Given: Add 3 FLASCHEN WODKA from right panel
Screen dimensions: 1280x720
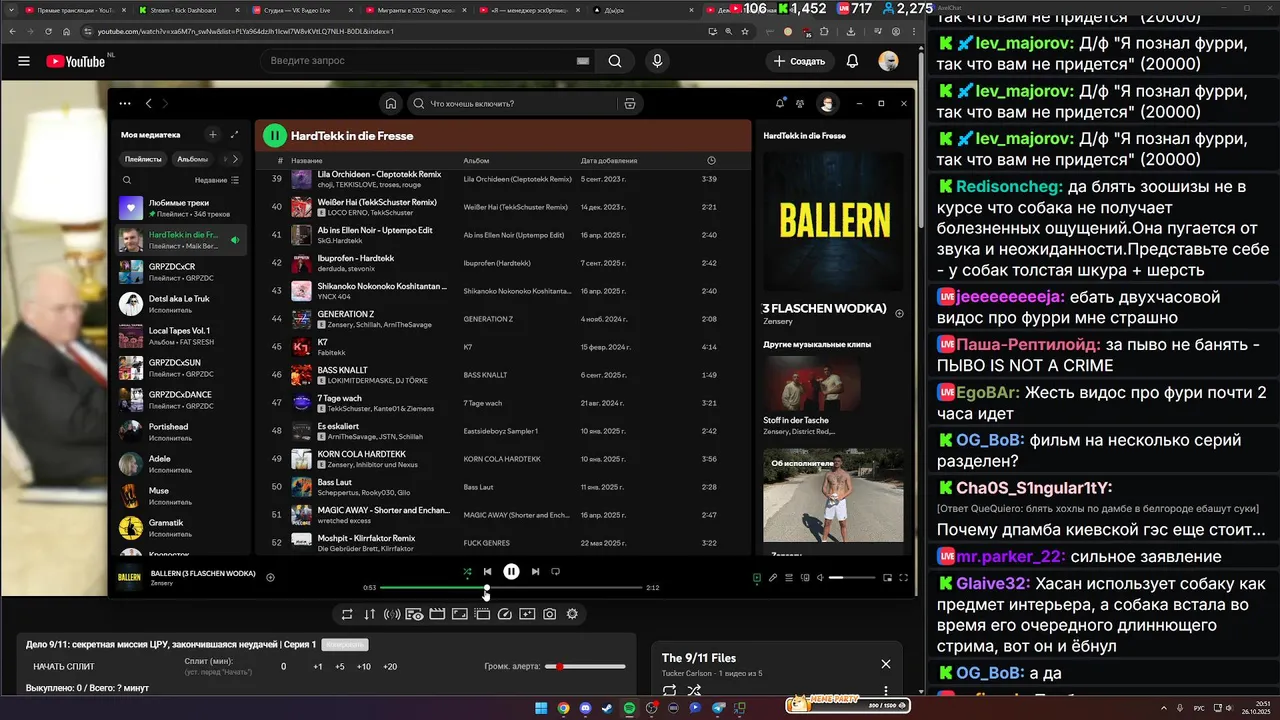Looking at the screenshot, I should click(x=899, y=314).
